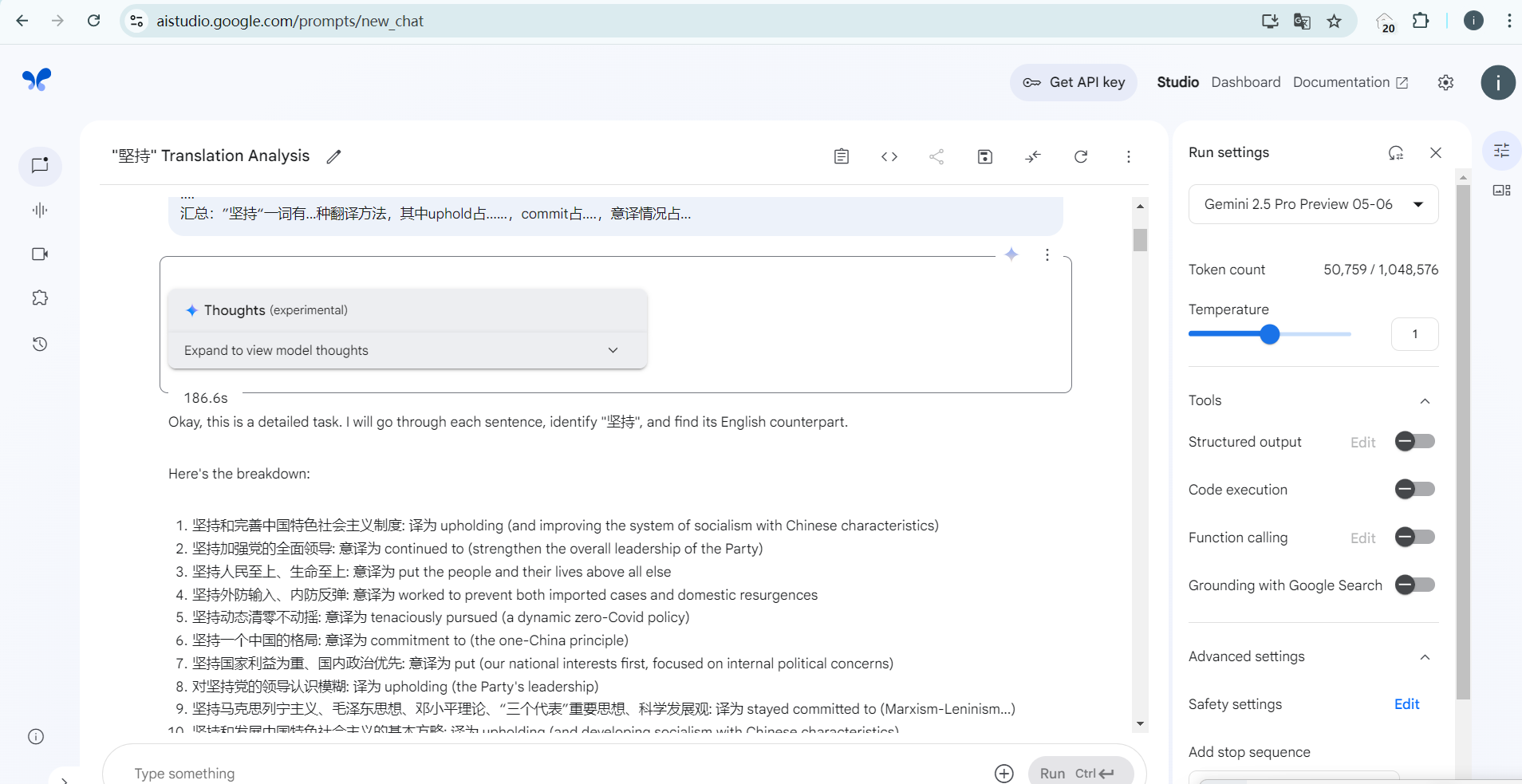This screenshot has height=784, width=1522.
Task: Collapse the Tools section
Action: tap(1425, 400)
